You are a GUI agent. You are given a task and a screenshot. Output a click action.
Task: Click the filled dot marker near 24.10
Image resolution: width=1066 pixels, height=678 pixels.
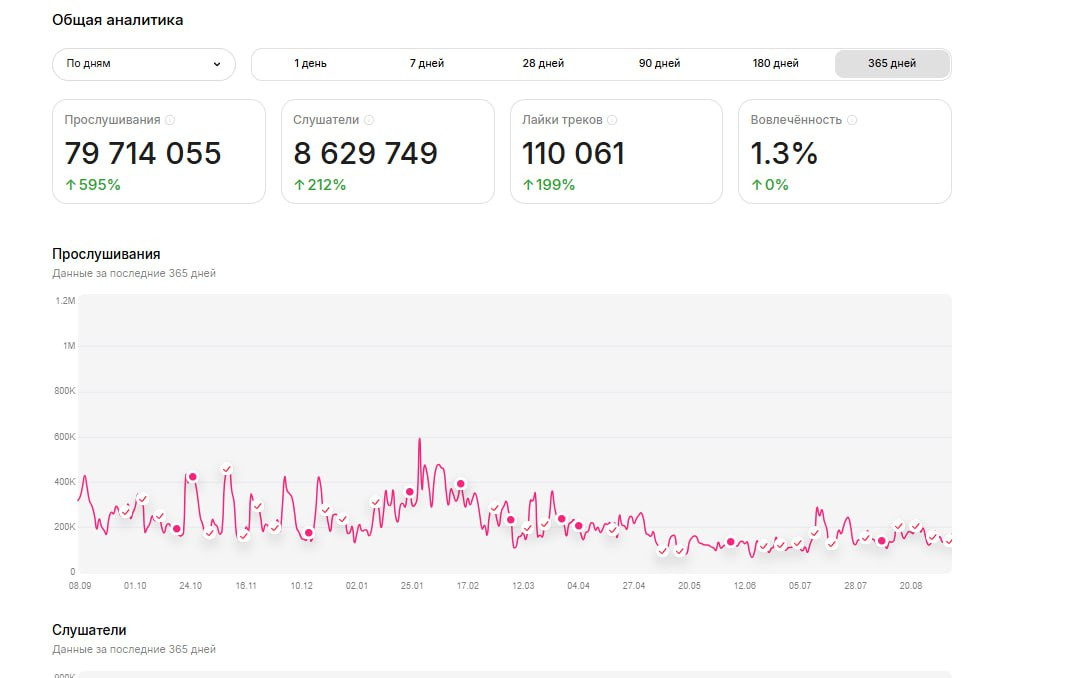tap(193, 477)
